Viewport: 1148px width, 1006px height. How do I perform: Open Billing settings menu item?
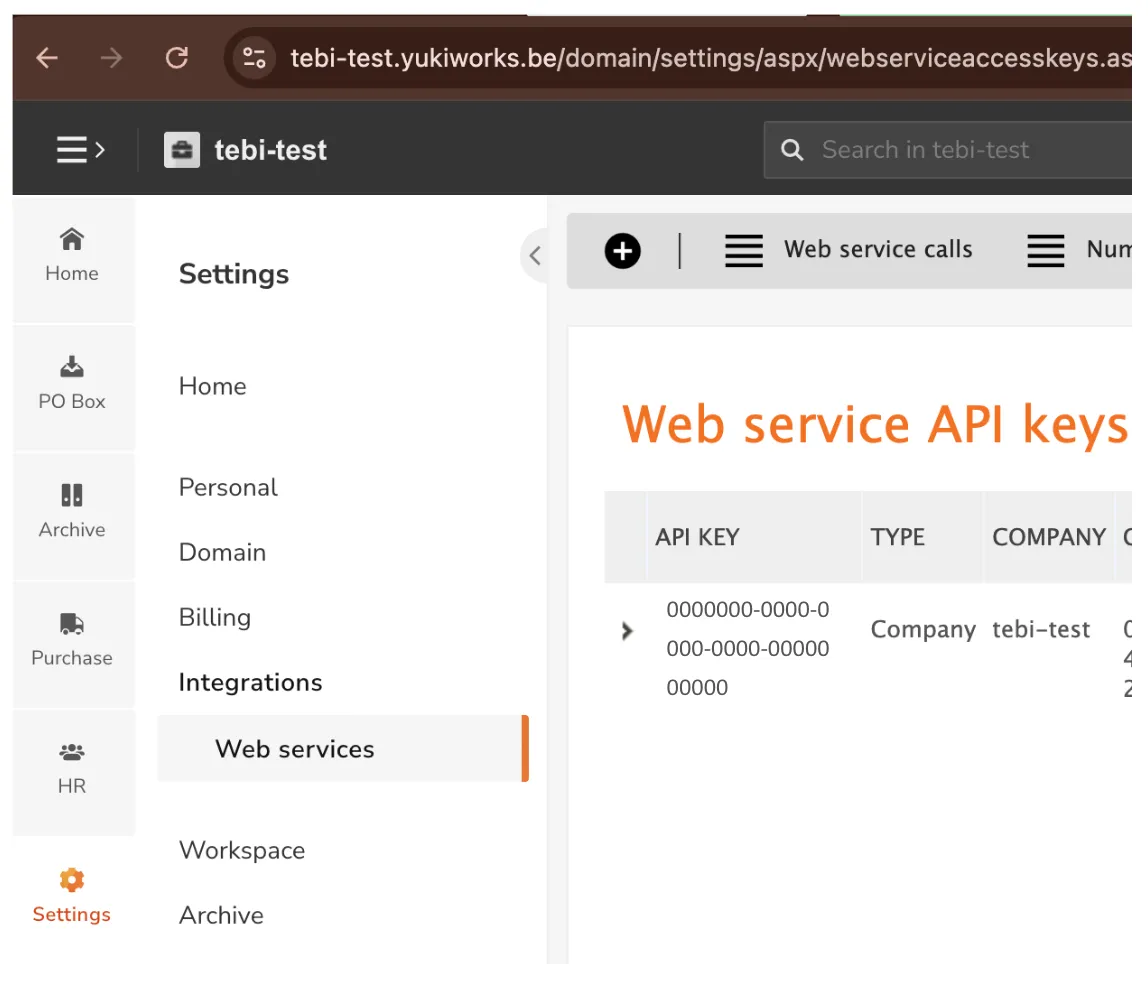point(214,617)
